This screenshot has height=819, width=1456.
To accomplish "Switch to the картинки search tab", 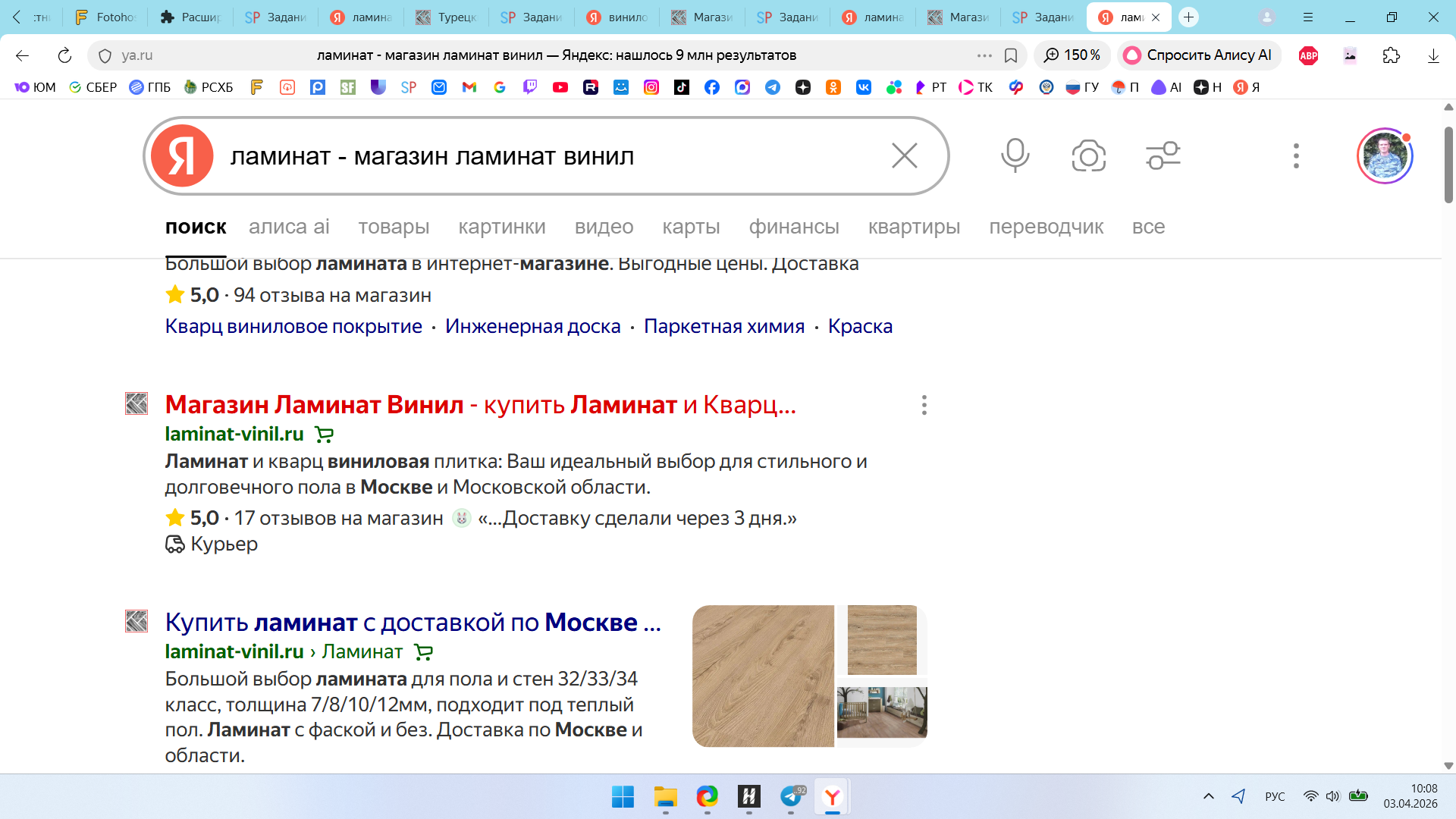I will 501,227.
